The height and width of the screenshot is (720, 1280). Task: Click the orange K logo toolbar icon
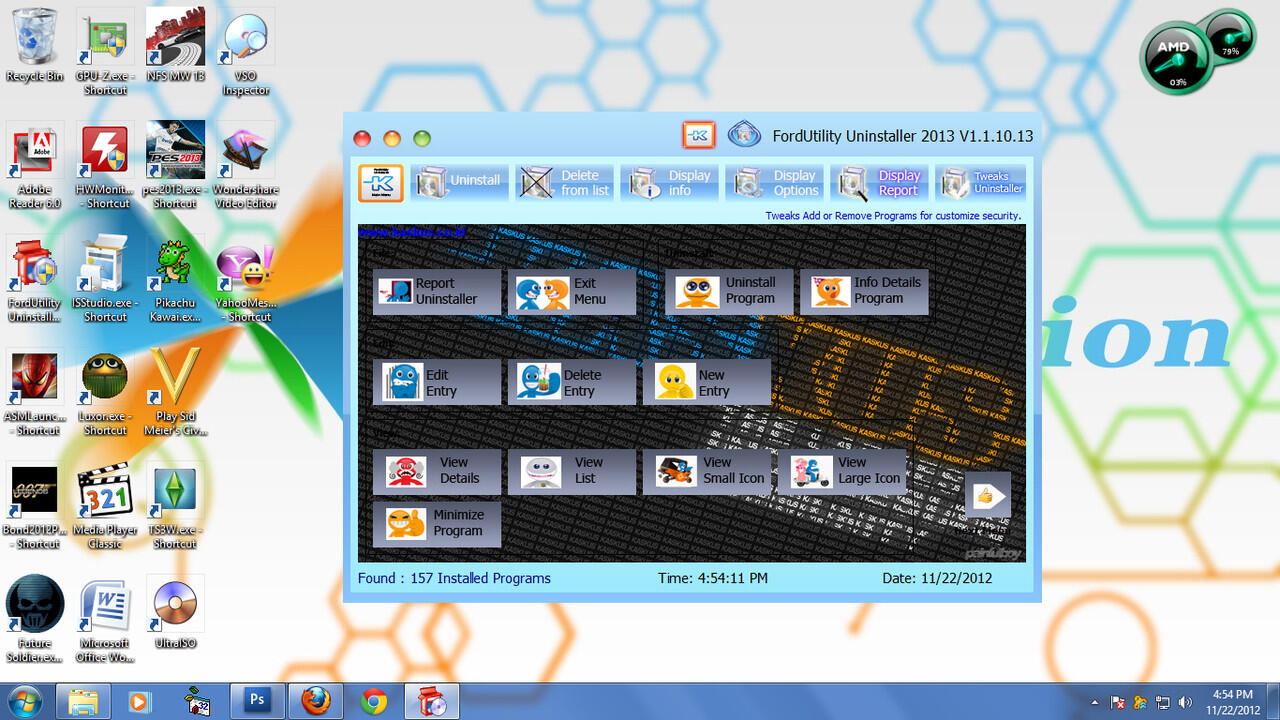(380, 183)
